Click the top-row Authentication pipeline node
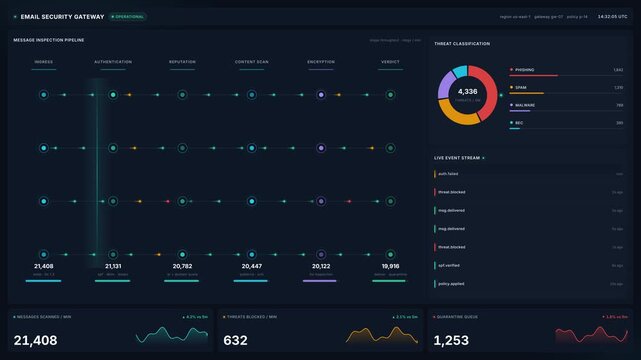Screen dimensions: 641x360 click(113, 95)
